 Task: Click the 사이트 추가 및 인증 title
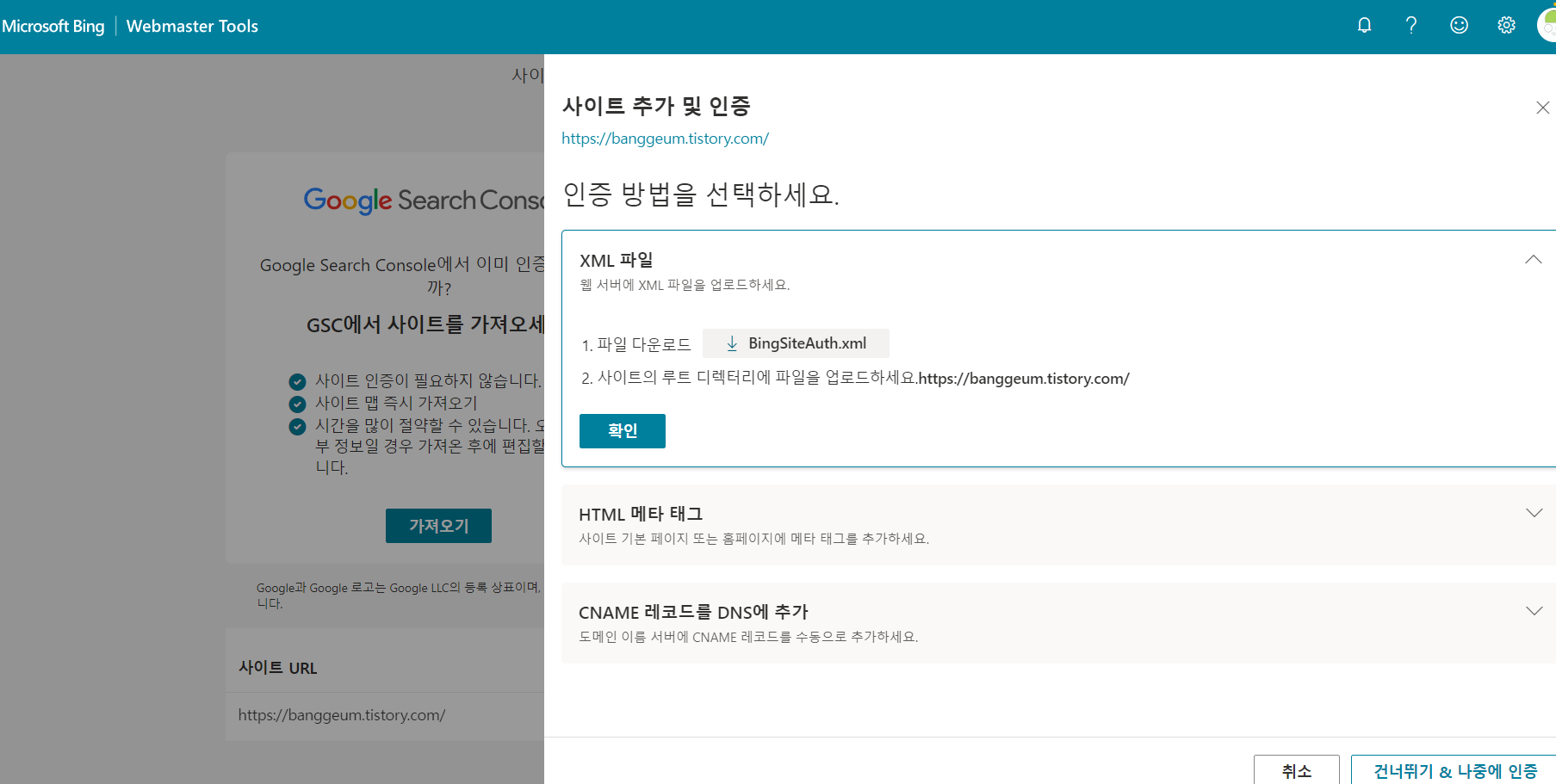coord(656,106)
